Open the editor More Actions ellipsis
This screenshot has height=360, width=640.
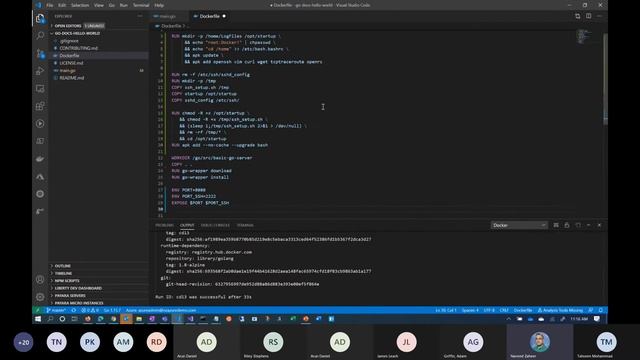coord(599,16)
